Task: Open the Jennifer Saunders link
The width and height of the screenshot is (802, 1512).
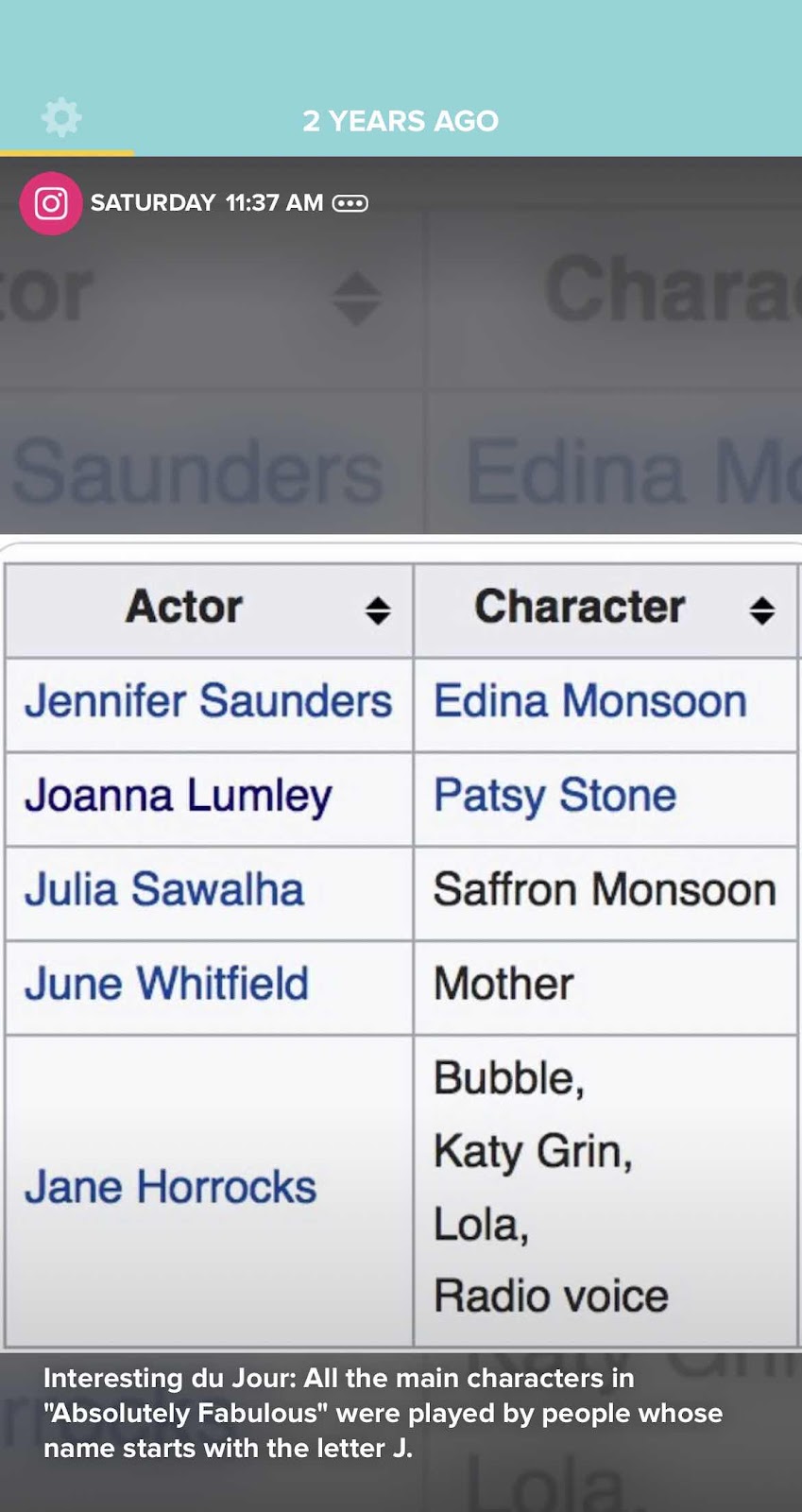Action: click(x=208, y=701)
